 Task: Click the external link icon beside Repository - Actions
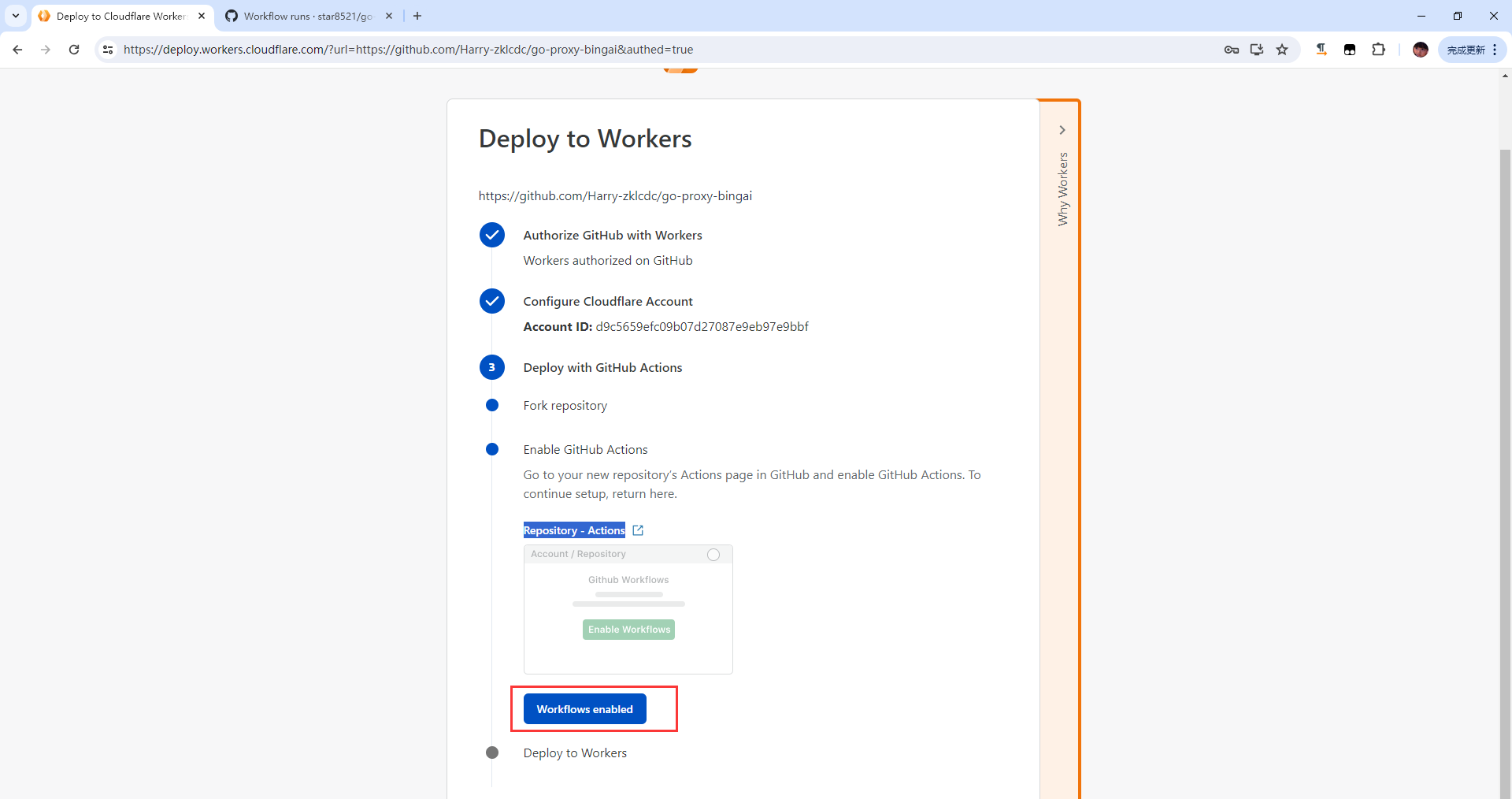click(638, 530)
